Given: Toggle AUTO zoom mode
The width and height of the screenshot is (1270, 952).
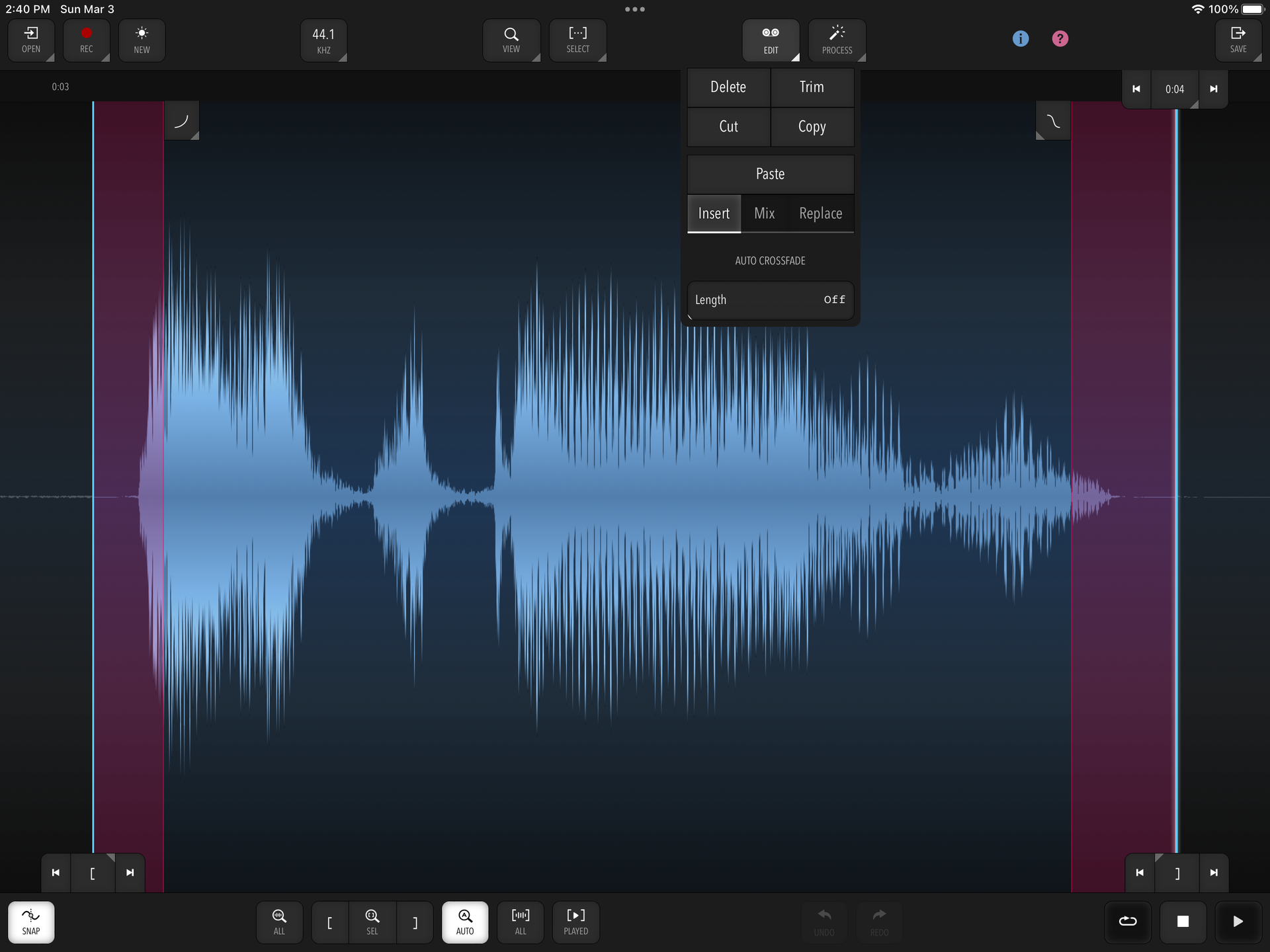Looking at the screenshot, I should click(465, 922).
